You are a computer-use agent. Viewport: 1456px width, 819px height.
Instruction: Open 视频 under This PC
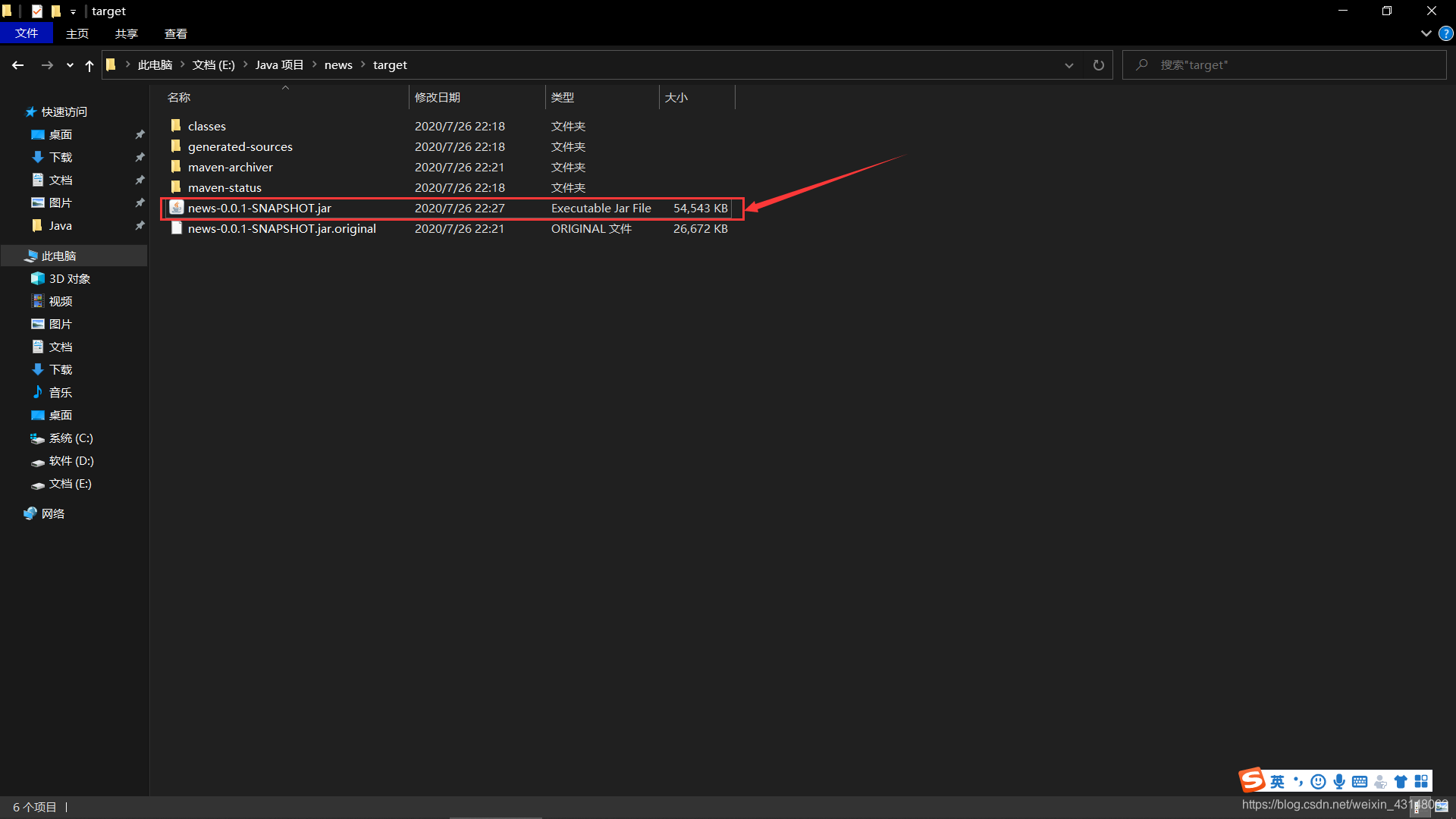tap(61, 301)
